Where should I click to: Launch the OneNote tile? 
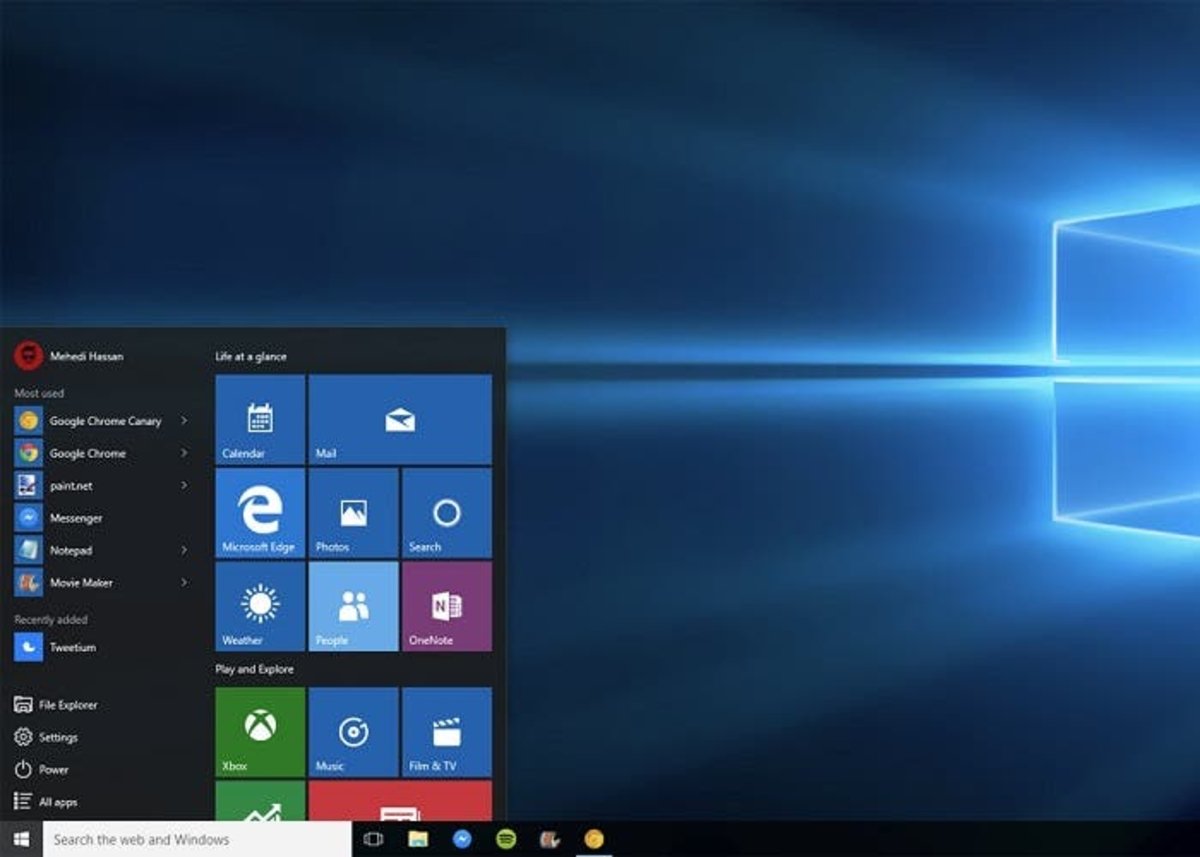446,606
